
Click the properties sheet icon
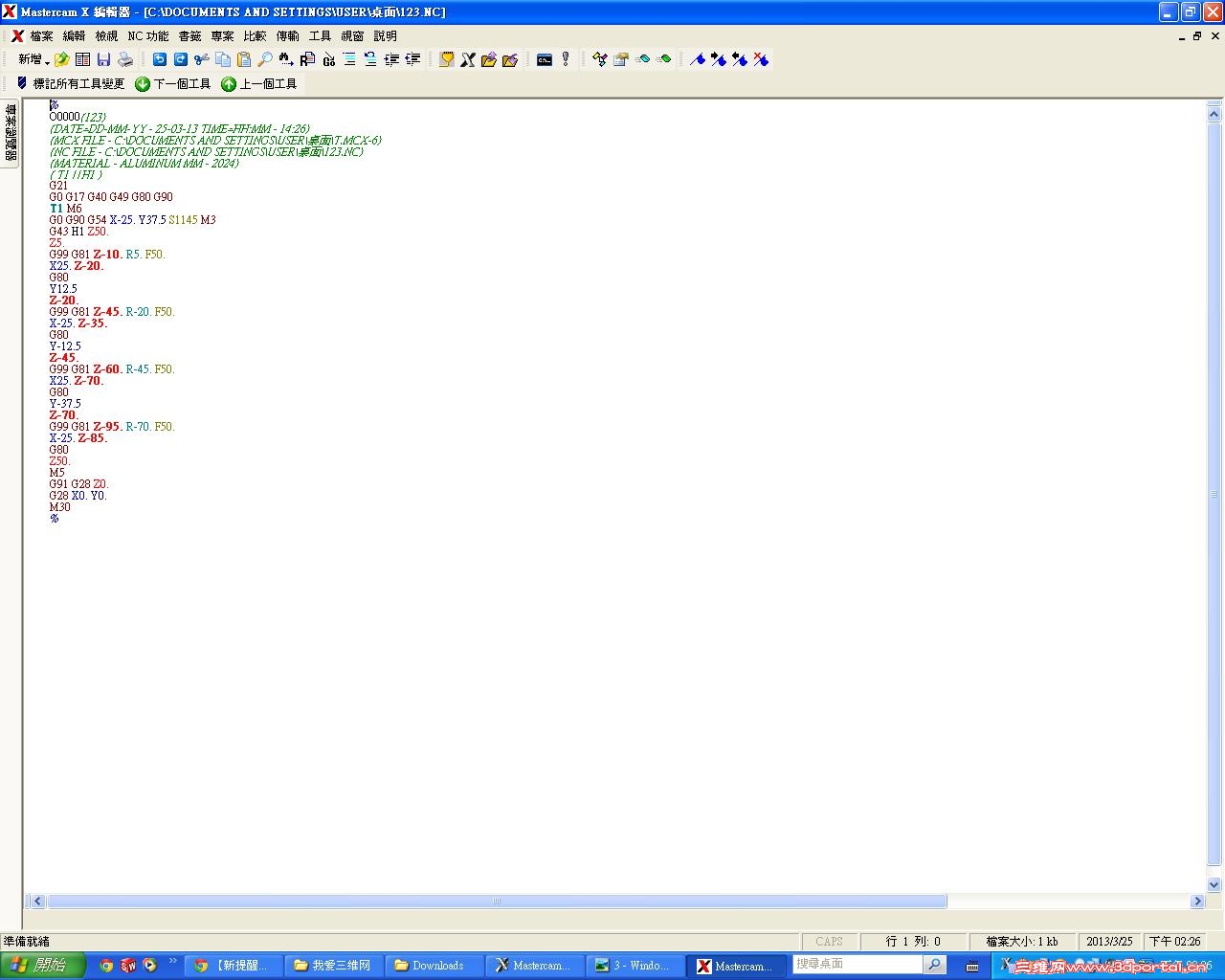621,59
